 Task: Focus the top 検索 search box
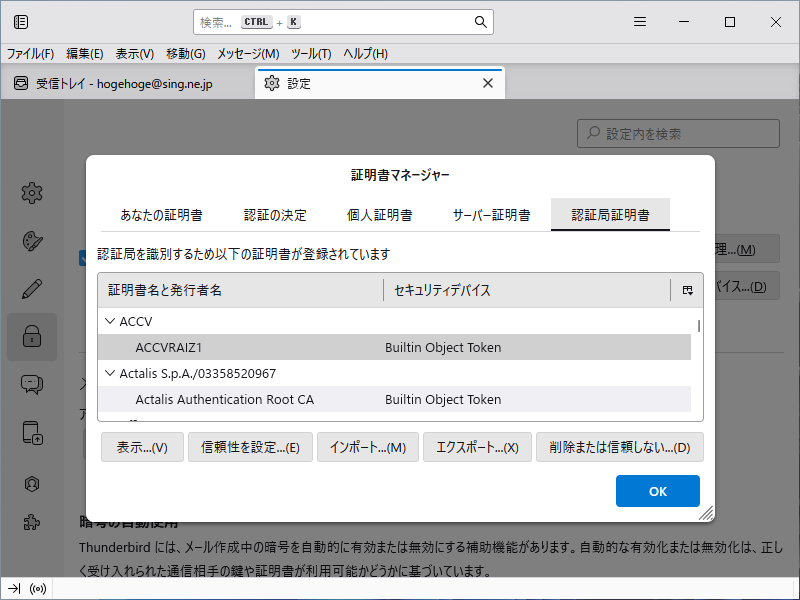point(343,22)
